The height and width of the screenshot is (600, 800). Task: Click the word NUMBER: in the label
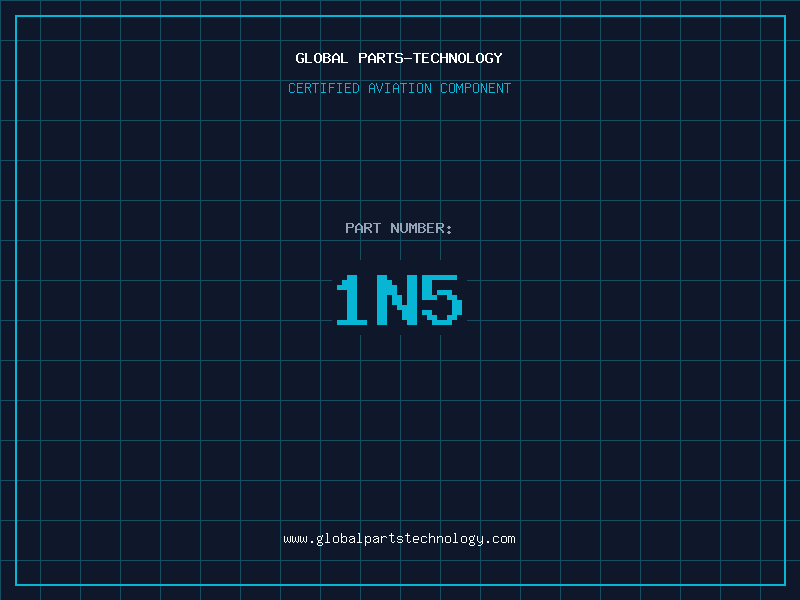tap(421, 229)
